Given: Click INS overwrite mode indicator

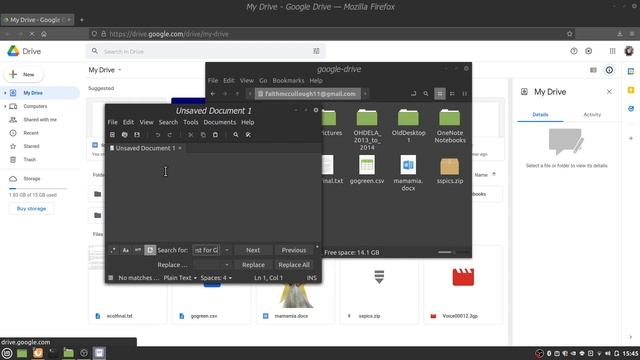Looking at the screenshot, I should 311,278.
